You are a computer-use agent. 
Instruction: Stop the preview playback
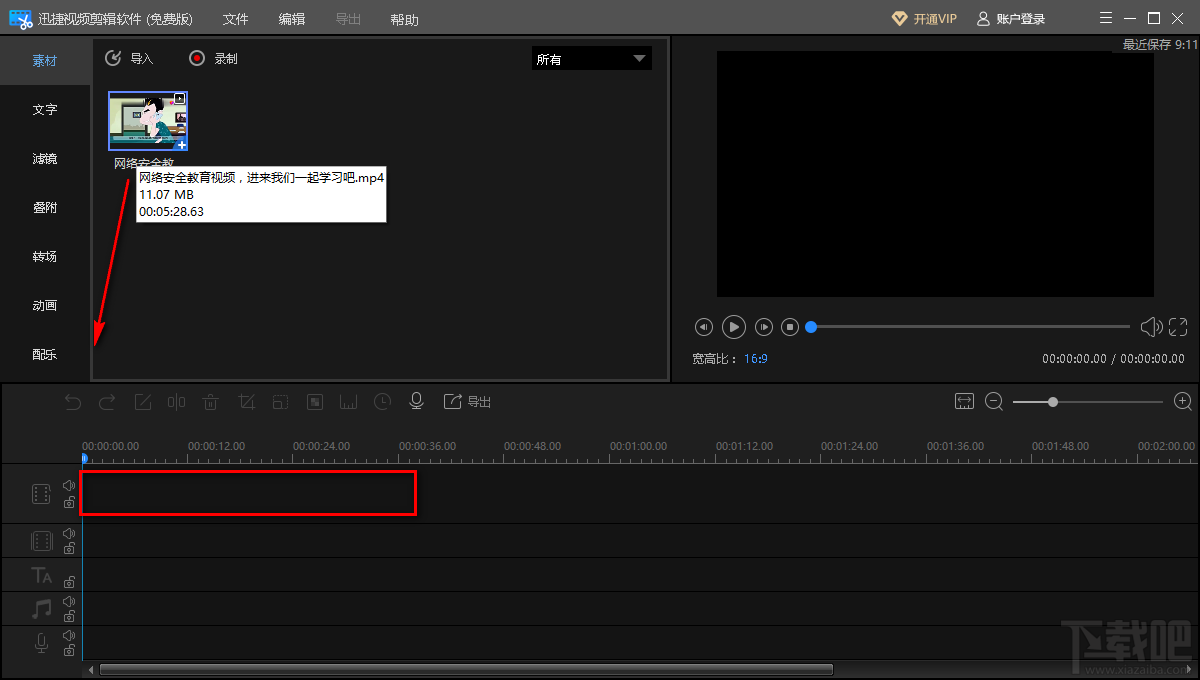click(x=790, y=327)
